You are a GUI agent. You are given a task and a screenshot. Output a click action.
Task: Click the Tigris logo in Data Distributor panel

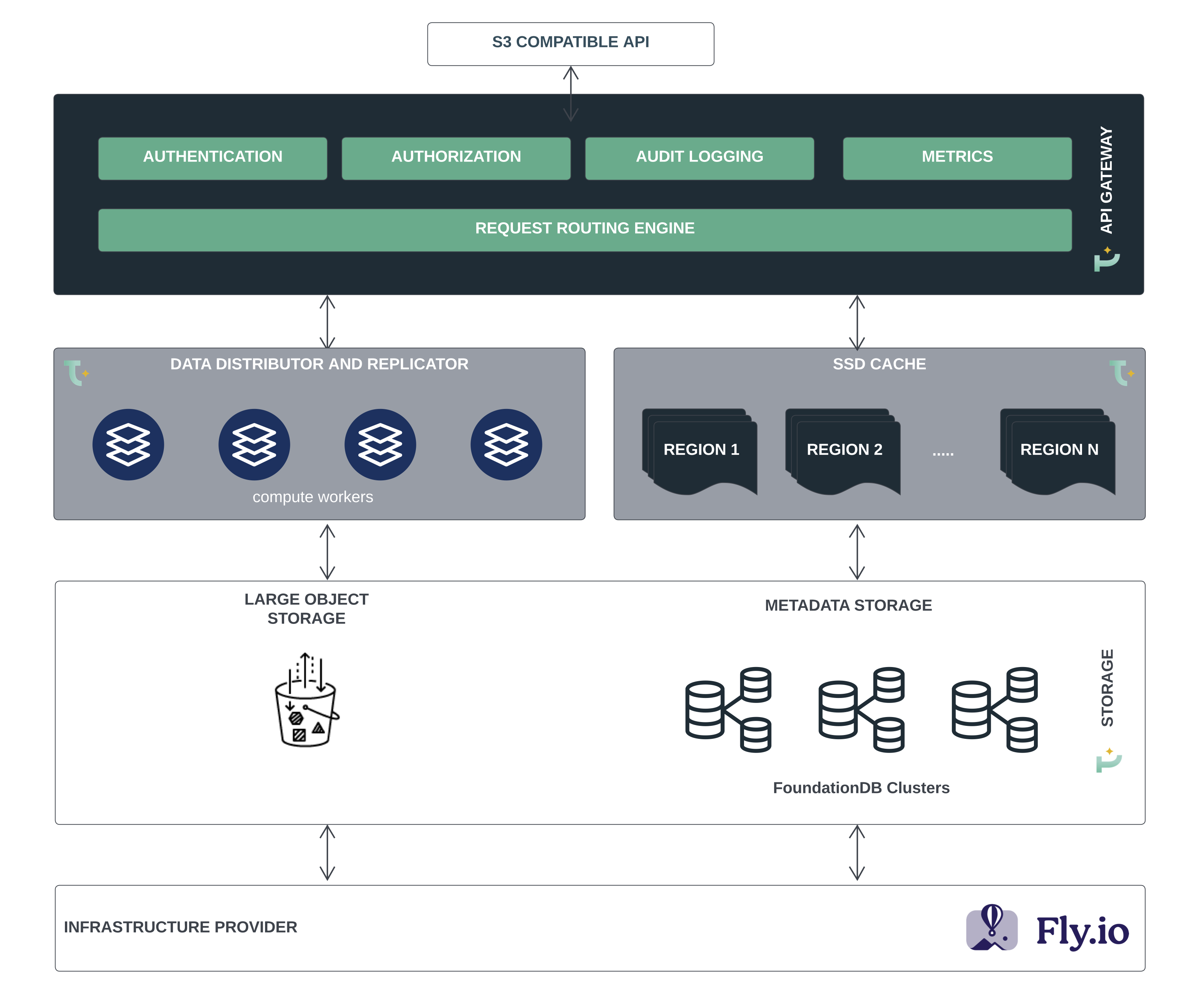[76, 373]
